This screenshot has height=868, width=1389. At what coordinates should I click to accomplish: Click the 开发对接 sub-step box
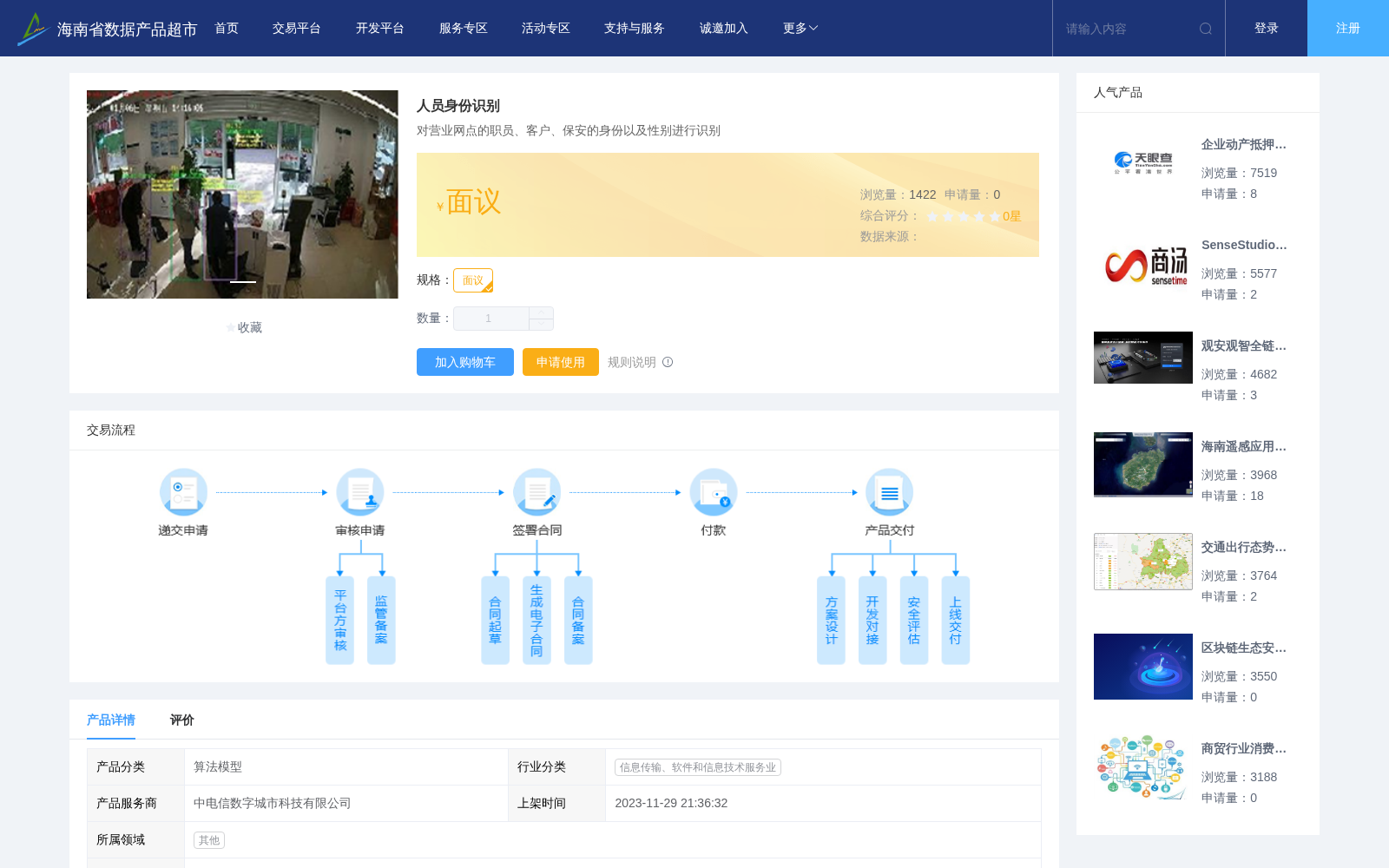click(x=872, y=620)
